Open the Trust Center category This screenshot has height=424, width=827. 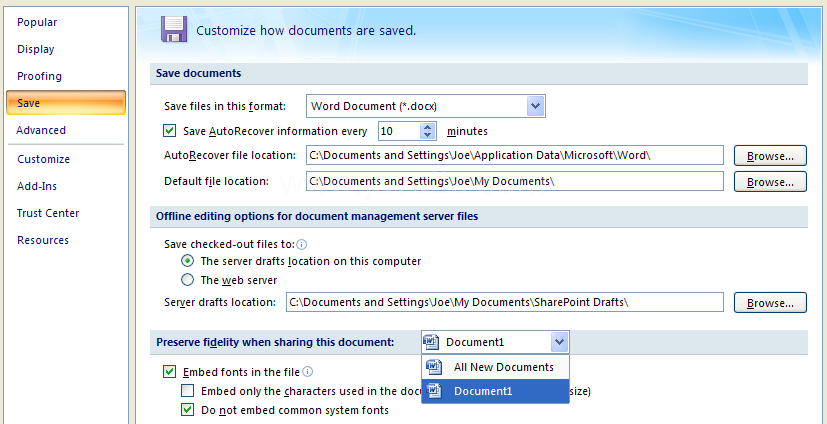(47, 213)
